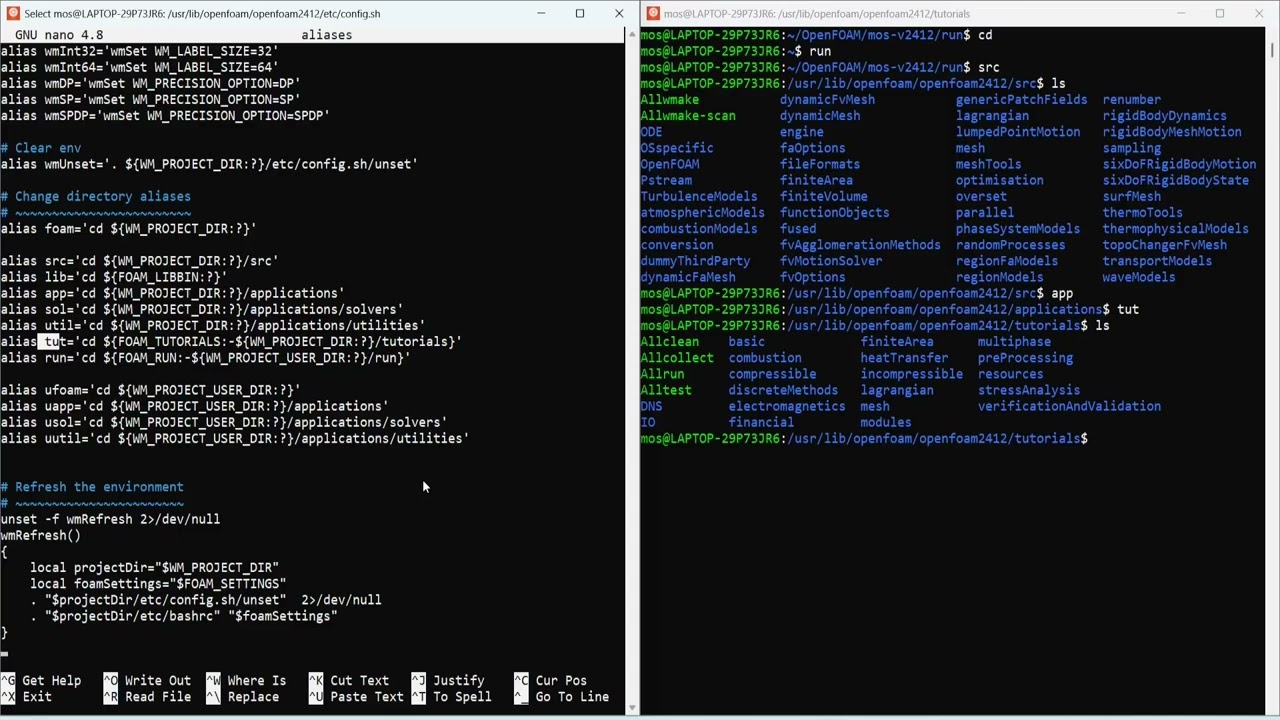Click 'combustion' in the tutorials listing
Screen dimensions: 1280x720
point(765,357)
